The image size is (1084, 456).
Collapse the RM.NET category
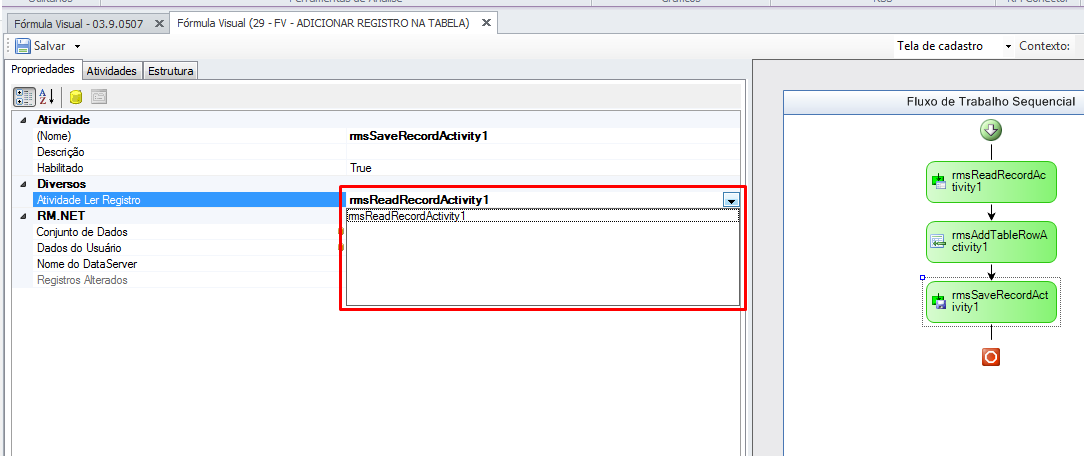point(24,216)
